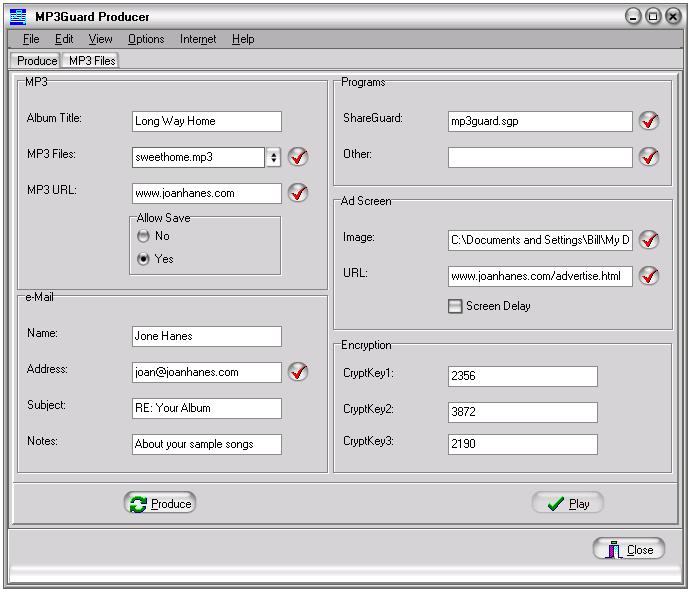Click the Album Title input field
The image size is (690, 592).
coord(207,121)
